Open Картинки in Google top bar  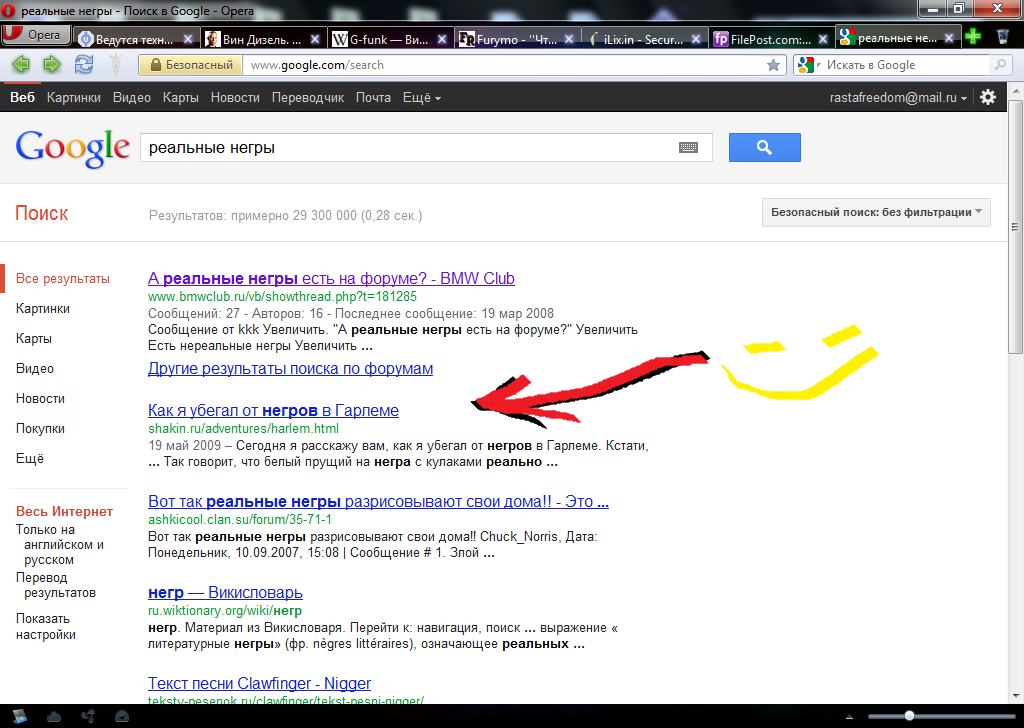tap(74, 97)
